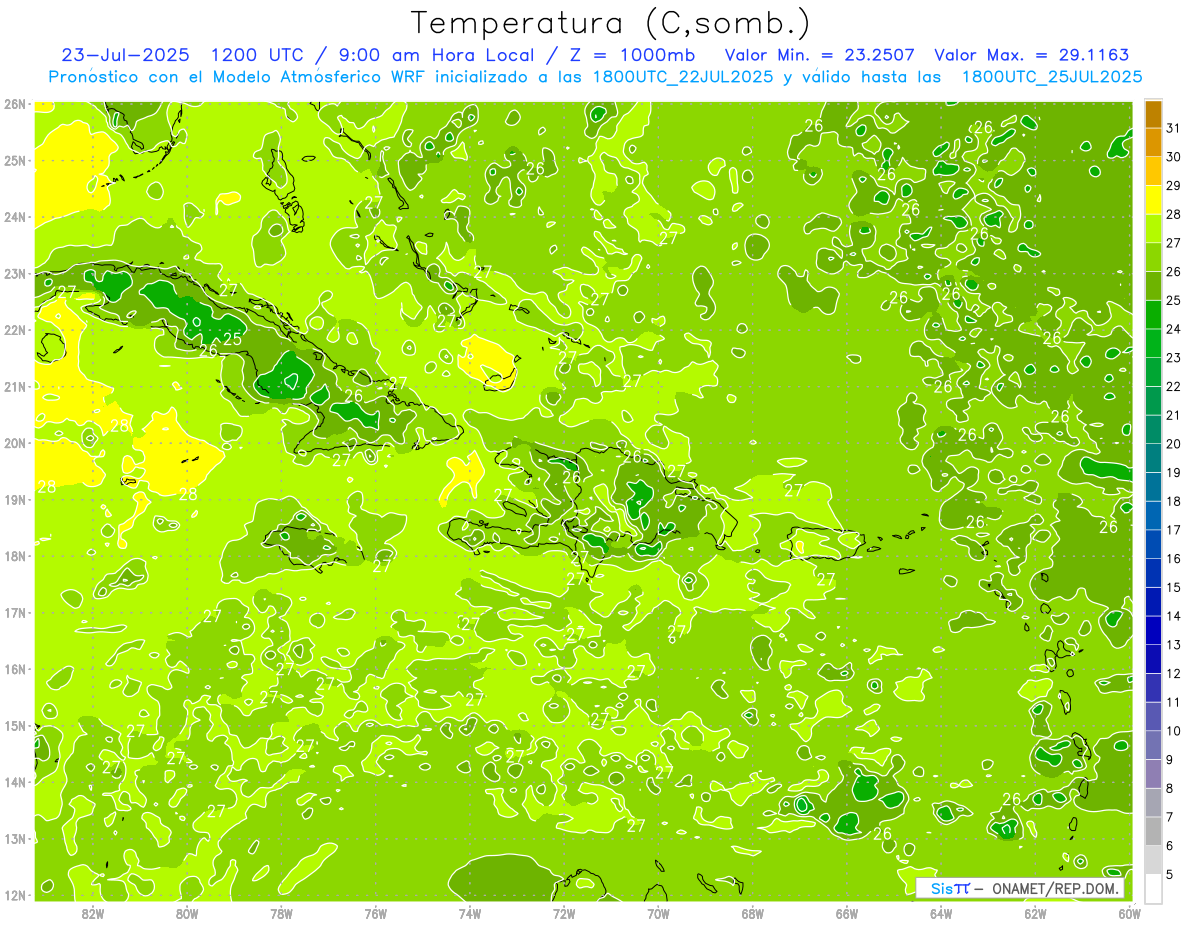Click the 22N latitude axis label
This screenshot has height=927, width=1200.
pyautogui.click(x=14, y=330)
